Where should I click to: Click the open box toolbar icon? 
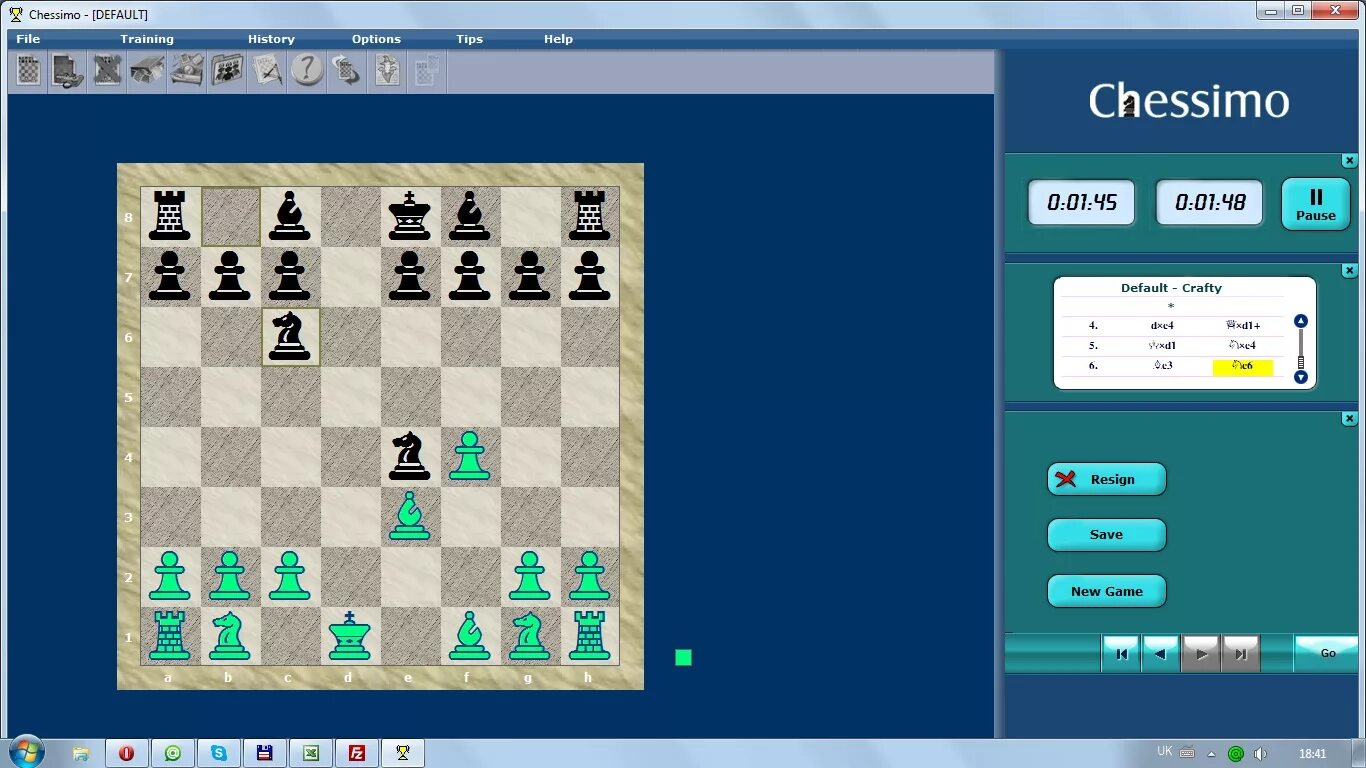(x=147, y=71)
